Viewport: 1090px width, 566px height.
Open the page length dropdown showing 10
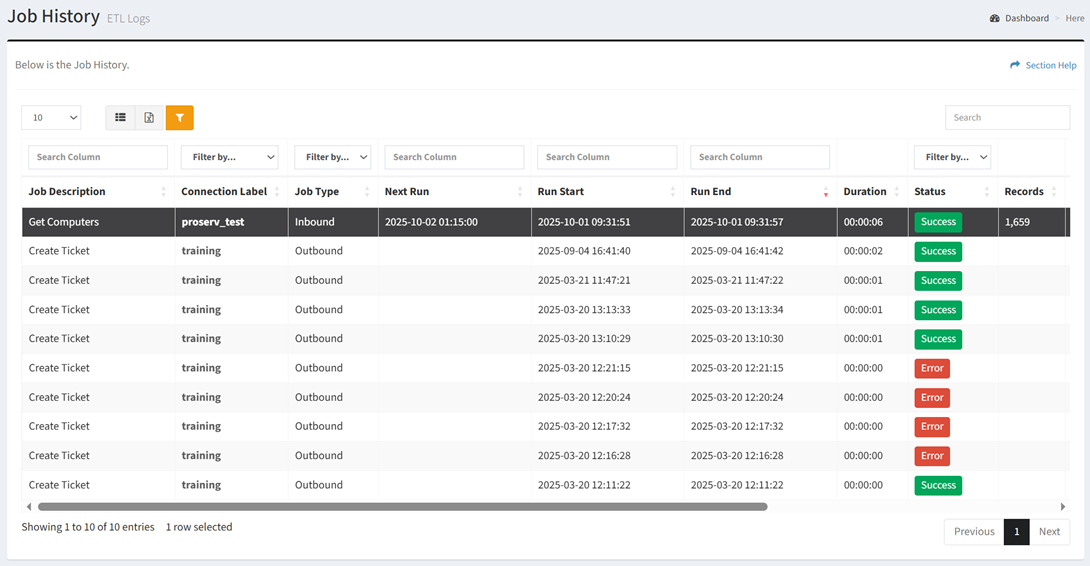pos(51,118)
